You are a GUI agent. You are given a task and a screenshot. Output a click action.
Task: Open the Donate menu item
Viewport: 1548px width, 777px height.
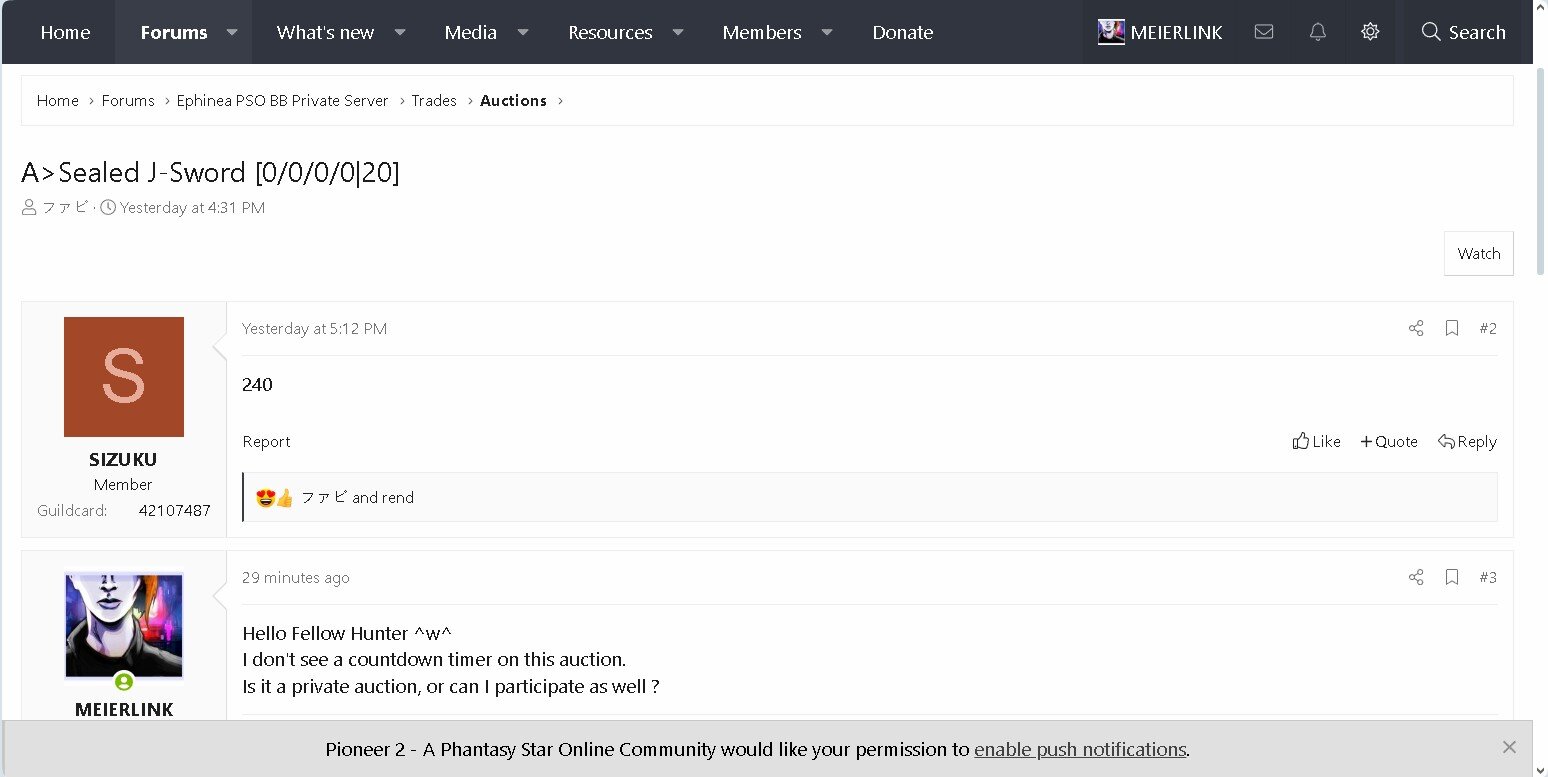(902, 32)
